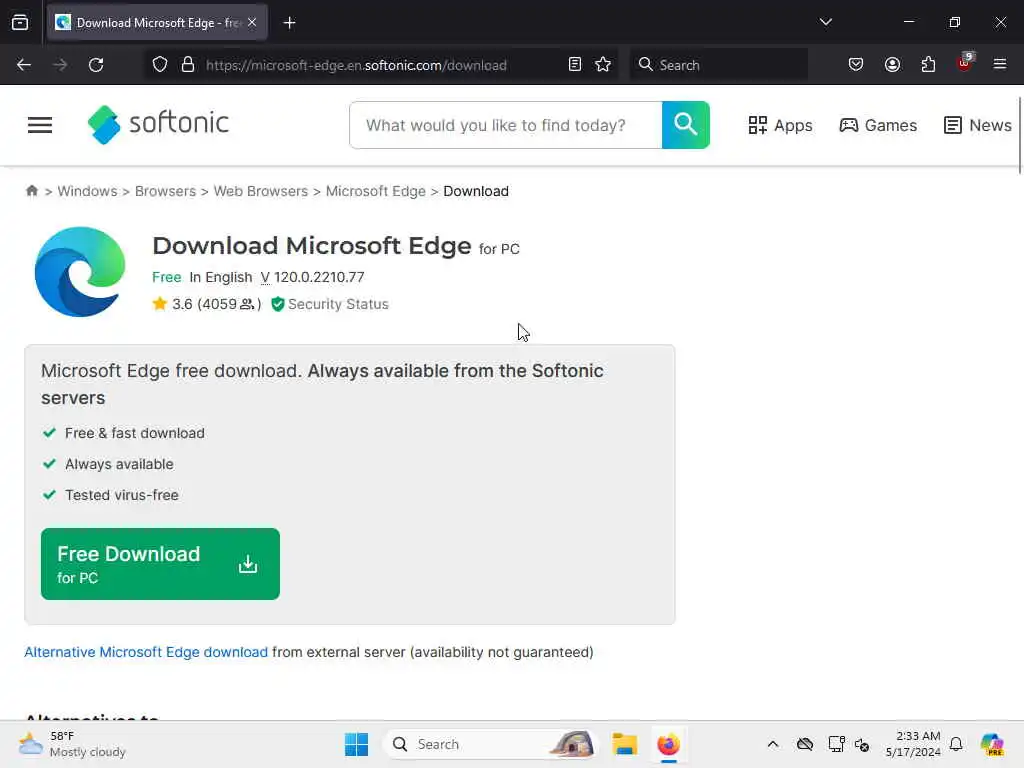Bookmark this page with star icon
The width and height of the screenshot is (1024, 768).
[603, 65]
